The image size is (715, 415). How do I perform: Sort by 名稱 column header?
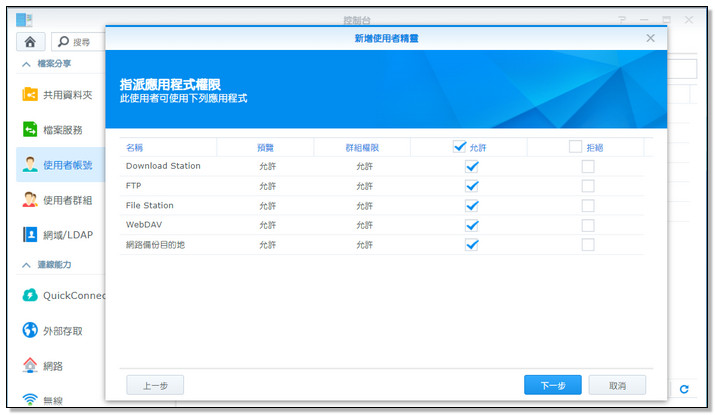click(135, 147)
